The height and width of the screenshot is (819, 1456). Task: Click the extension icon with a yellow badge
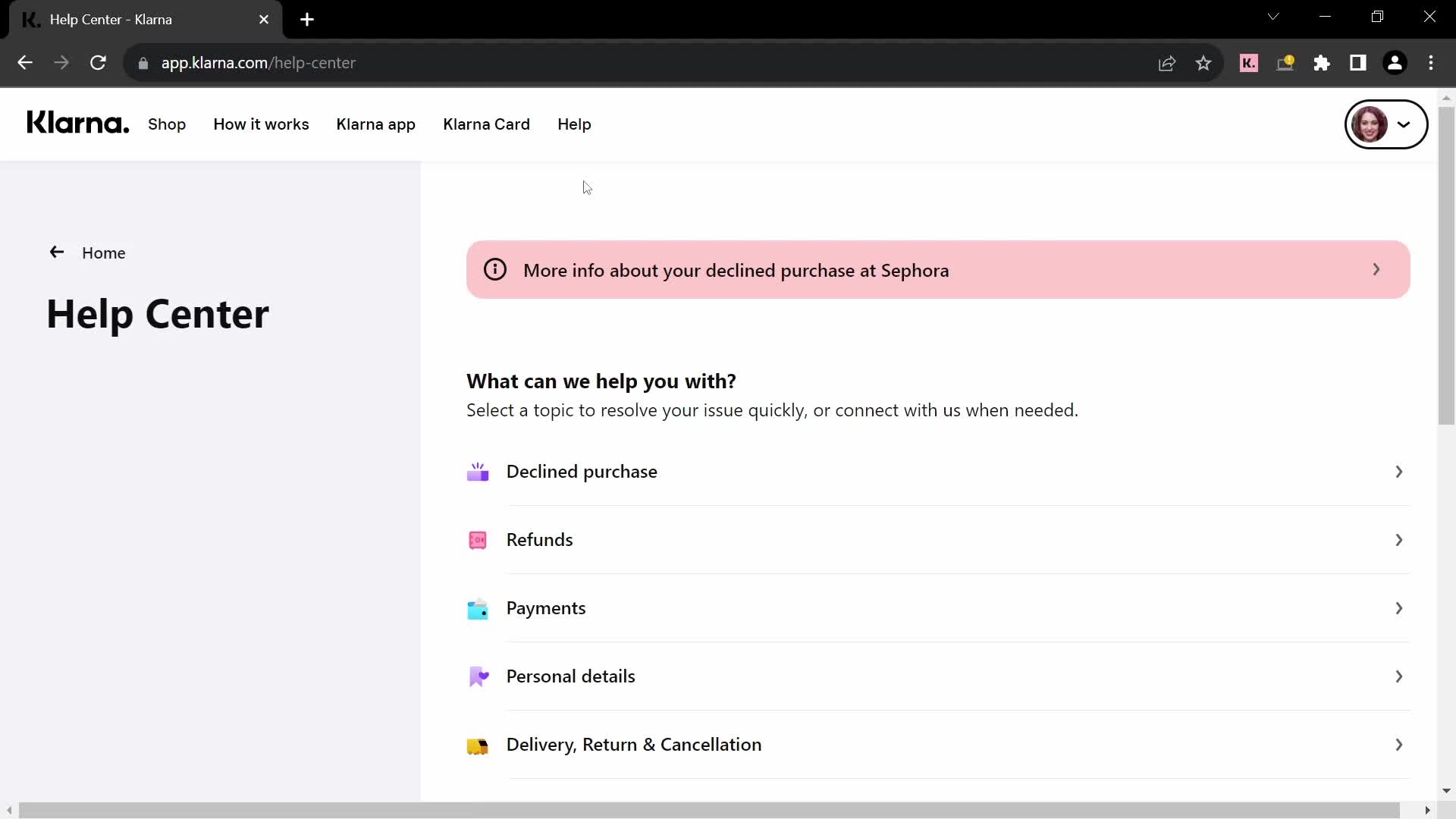(x=1285, y=63)
